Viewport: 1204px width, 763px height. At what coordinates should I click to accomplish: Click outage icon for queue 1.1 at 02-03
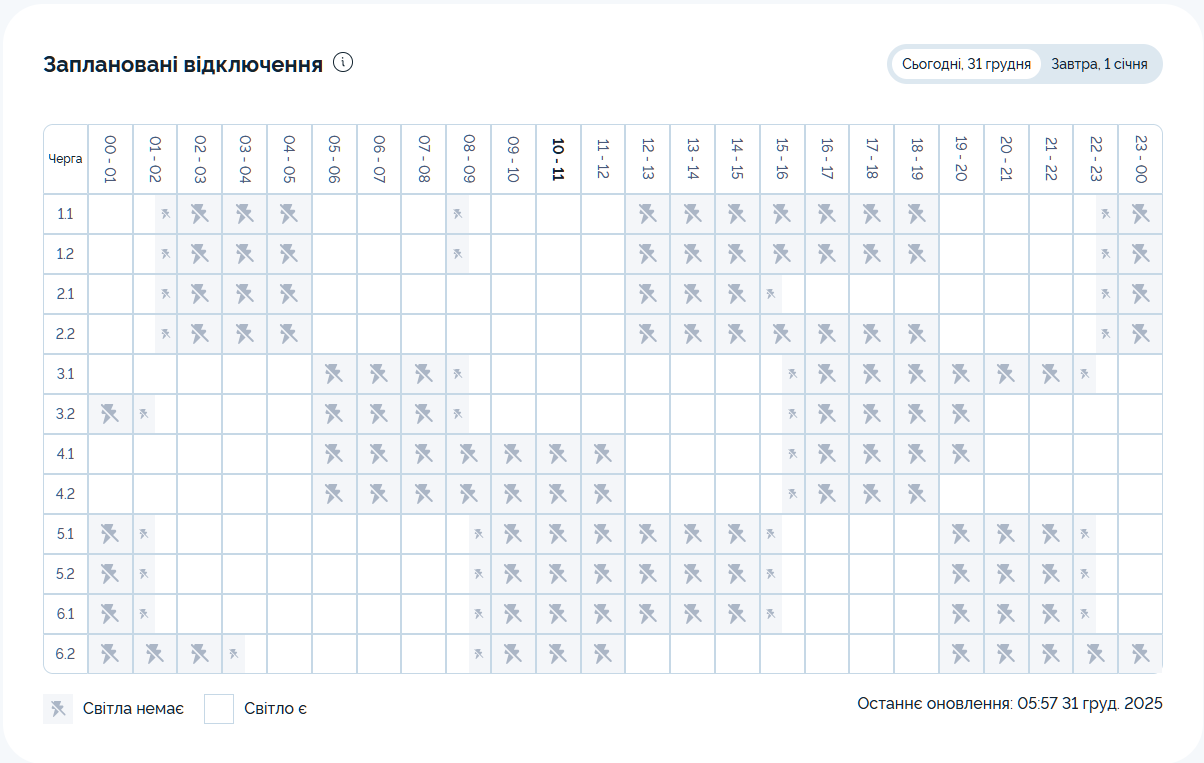point(200,214)
